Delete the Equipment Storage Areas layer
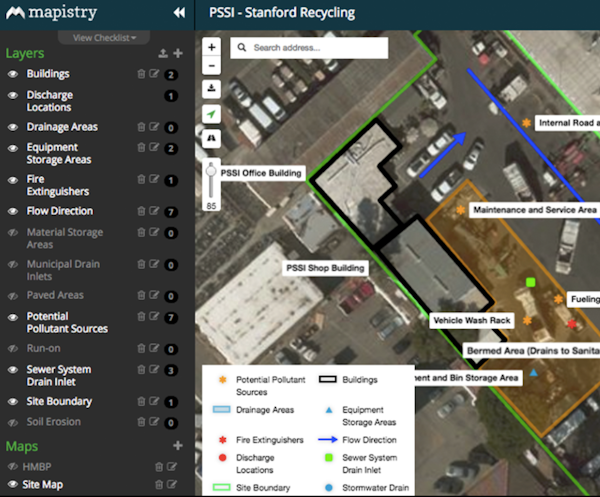Image resolution: width=600 pixels, height=497 pixels. (x=141, y=147)
